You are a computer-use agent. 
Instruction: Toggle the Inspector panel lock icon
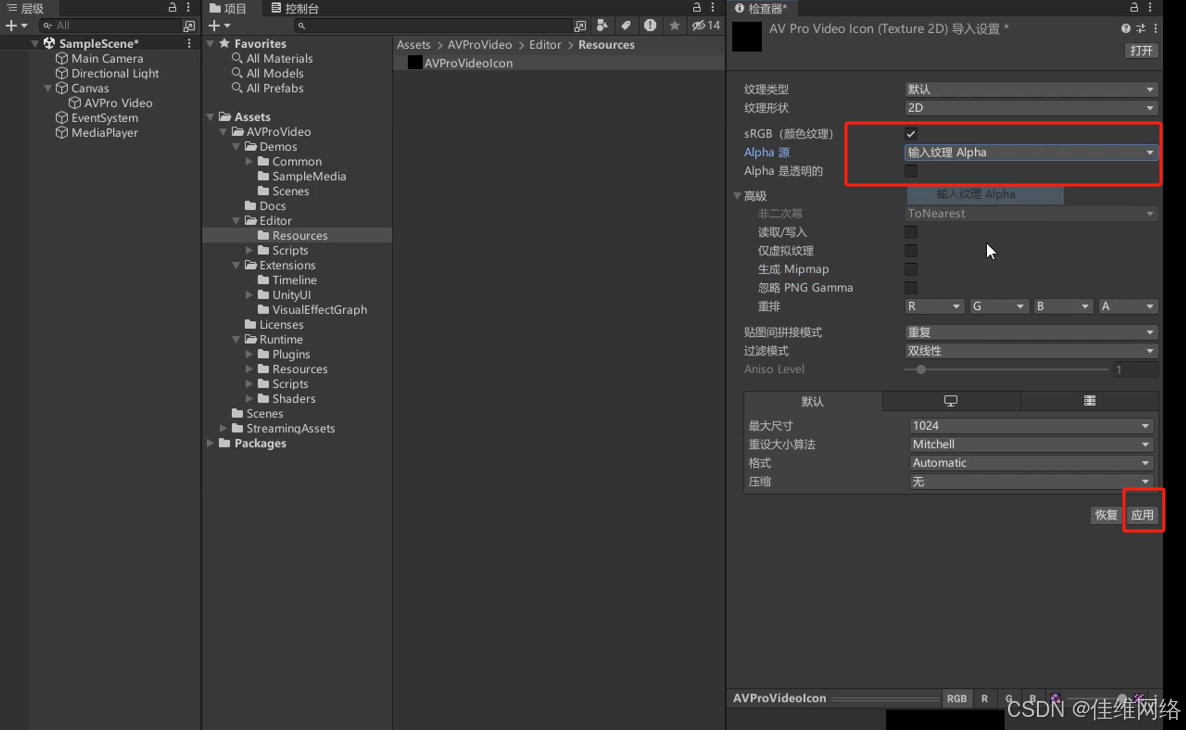pyautogui.click(x=1134, y=8)
